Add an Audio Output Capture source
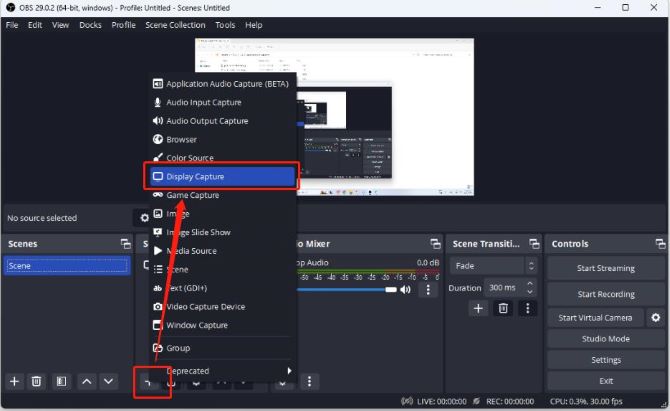 point(221,121)
